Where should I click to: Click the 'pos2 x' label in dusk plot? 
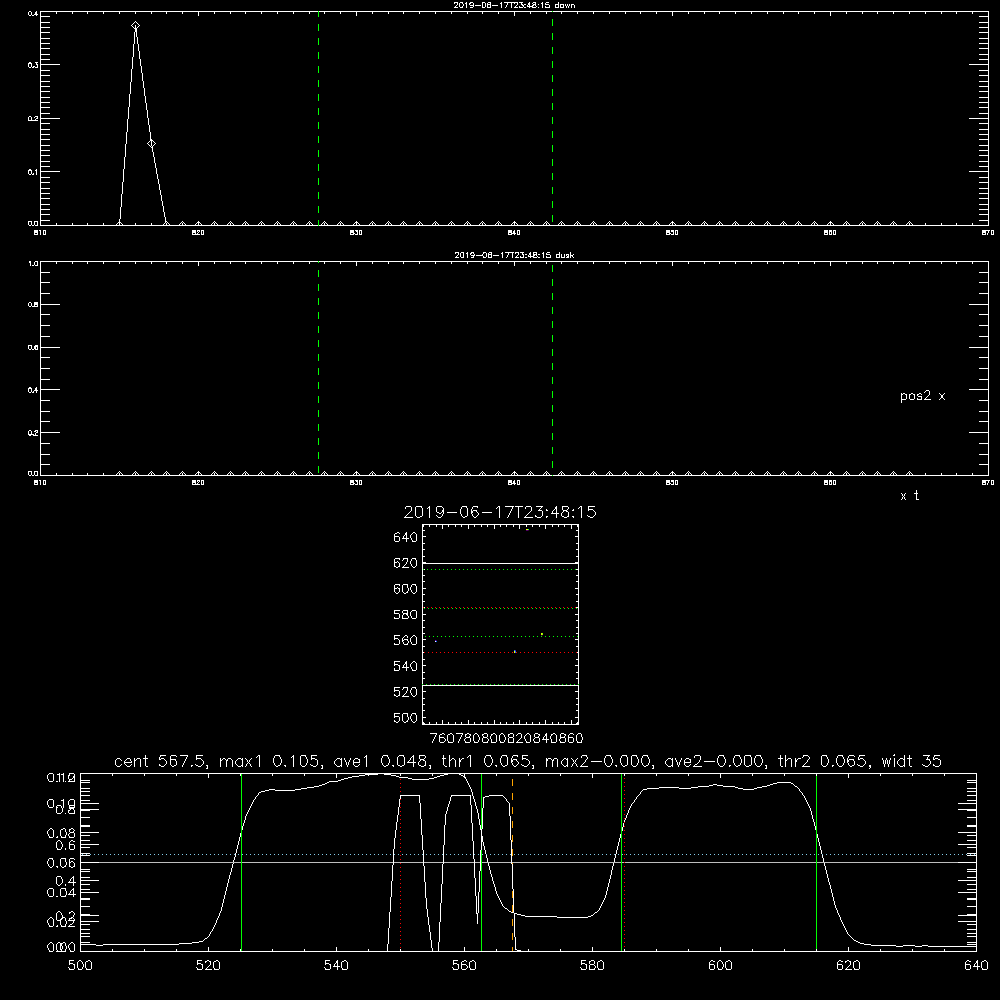tap(922, 396)
